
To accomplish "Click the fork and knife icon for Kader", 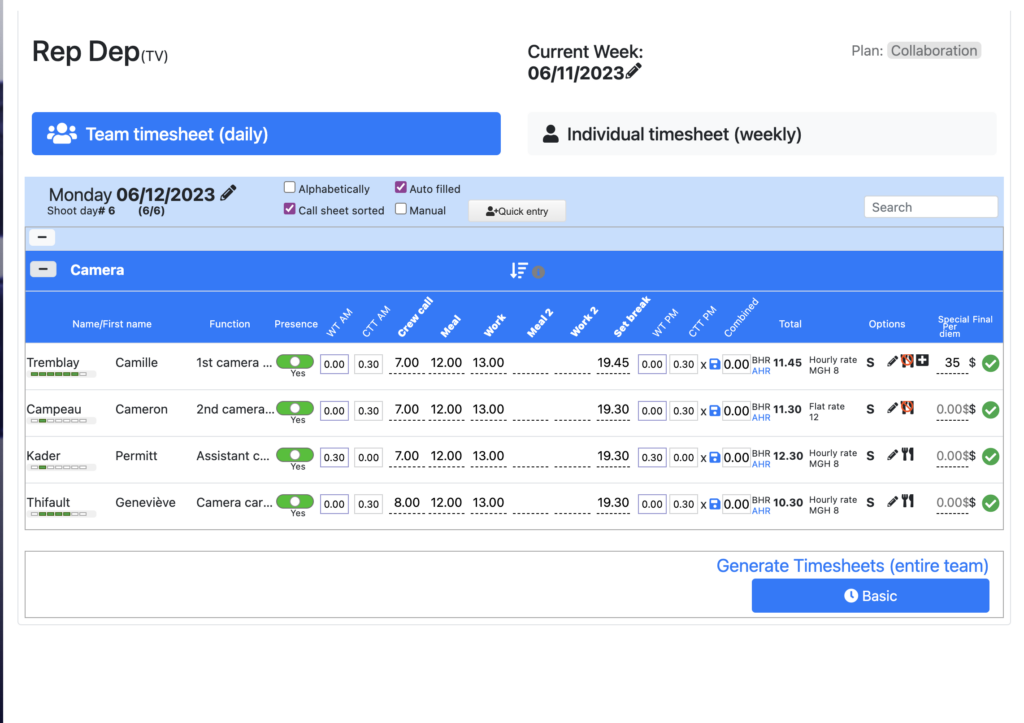I will (908, 455).
